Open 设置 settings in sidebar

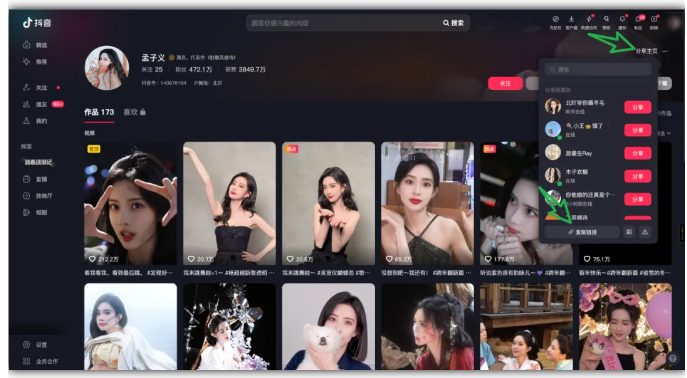[35, 345]
